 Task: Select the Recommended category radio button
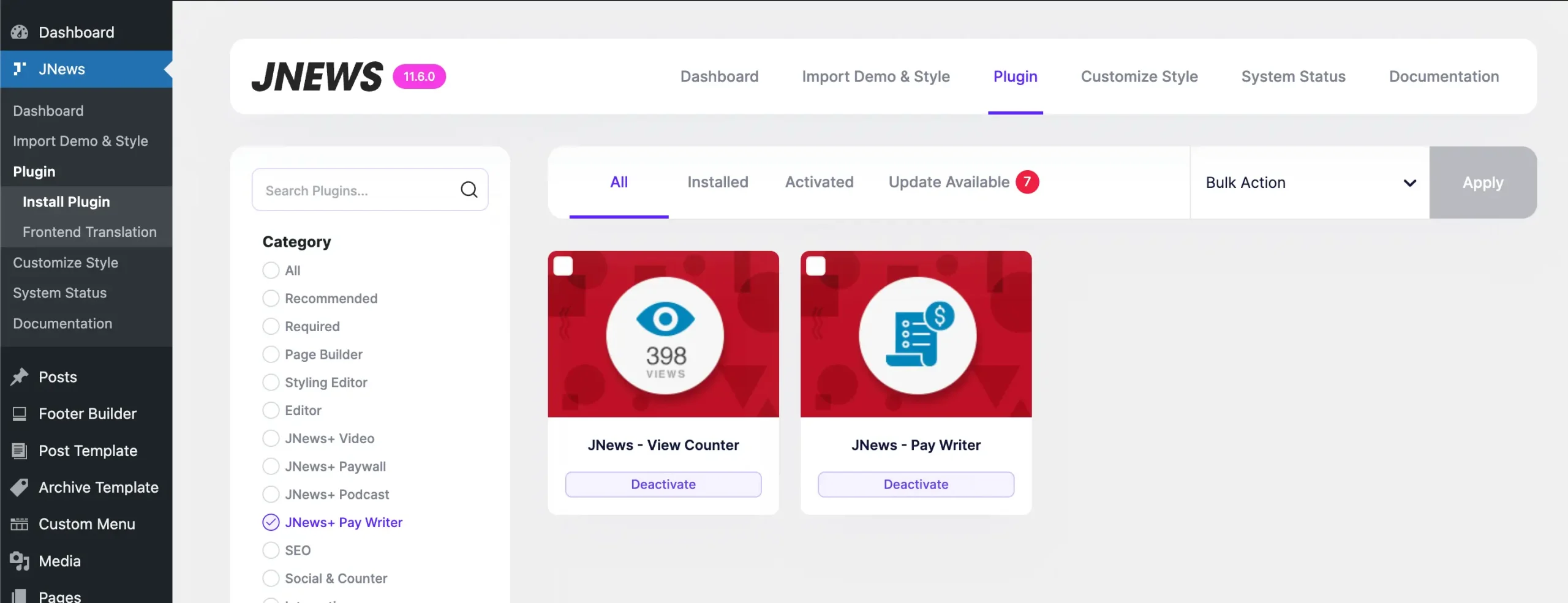click(x=271, y=299)
